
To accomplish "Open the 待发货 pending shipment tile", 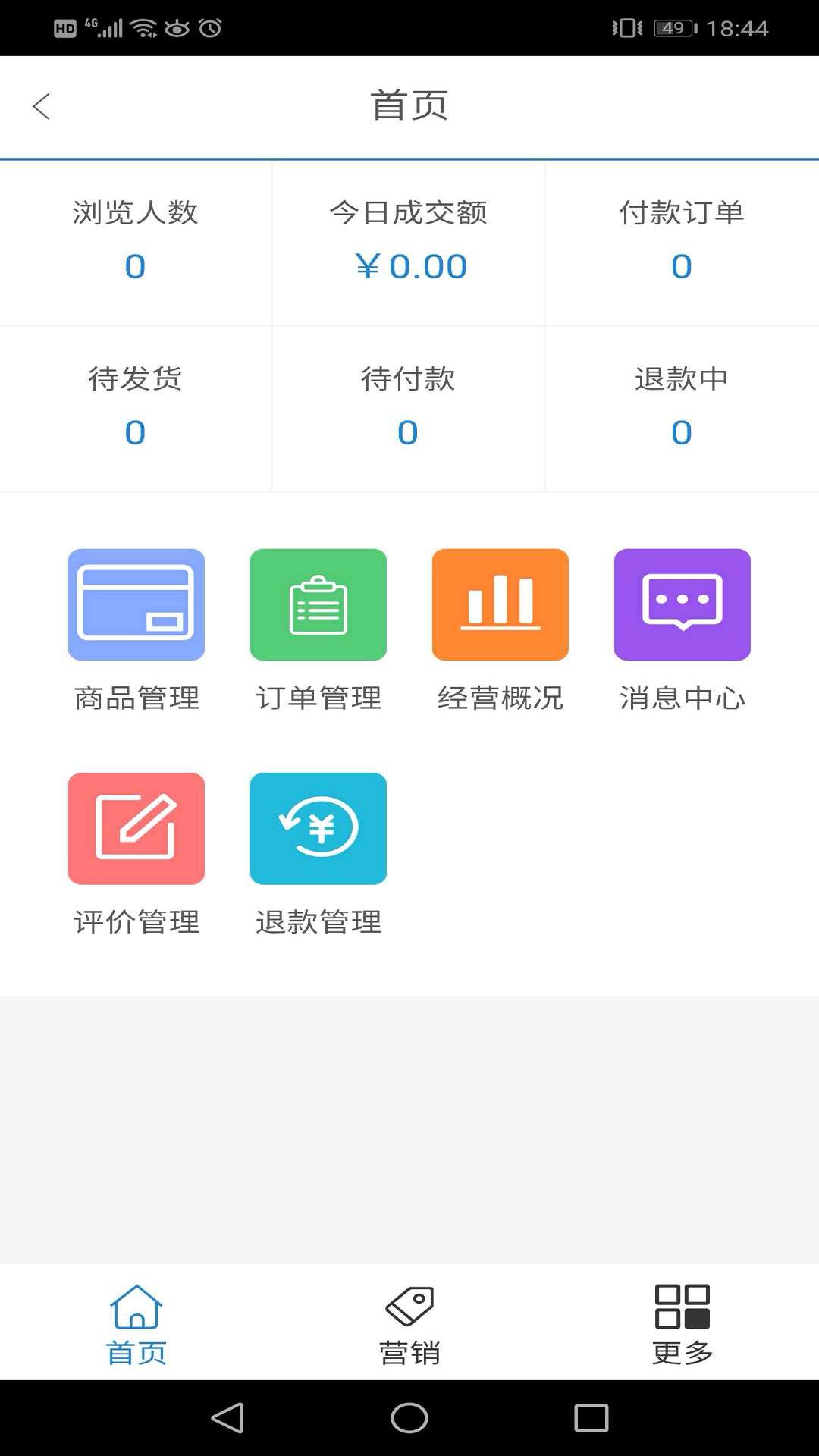I will [x=136, y=408].
